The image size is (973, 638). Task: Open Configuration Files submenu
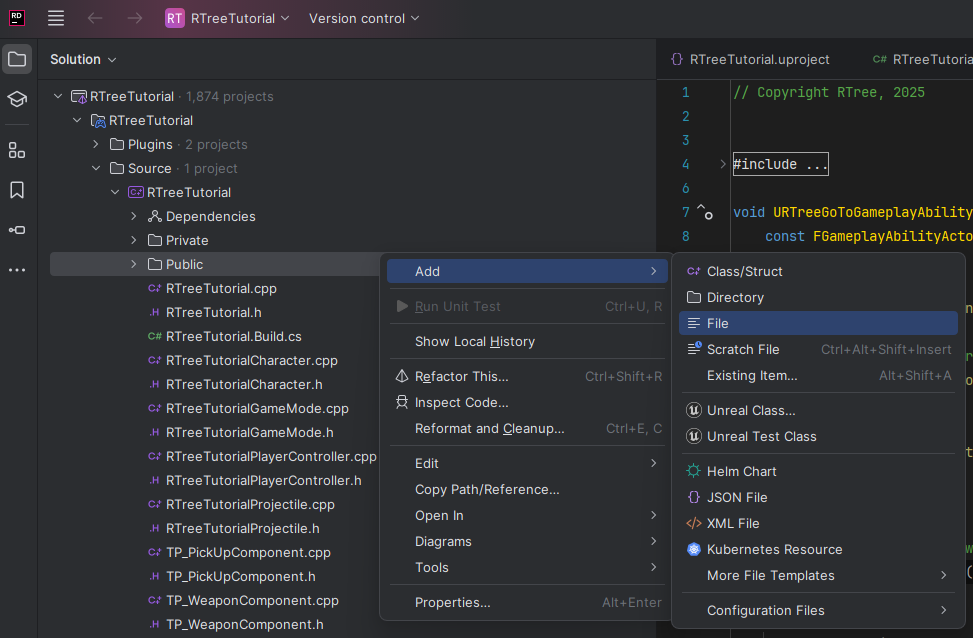click(x=818, y=610)
